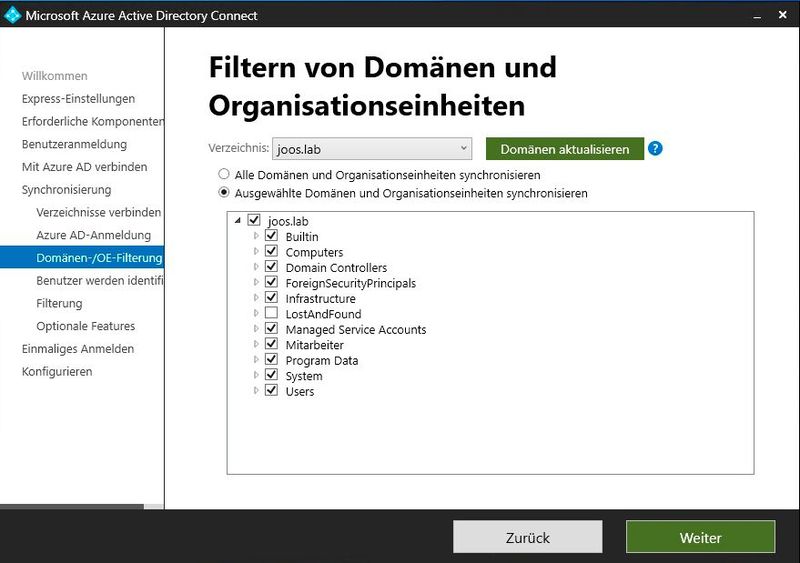Image resolution: width=800 pixels, height=563 pixels.
Task: Select the LostAndFound tree label
Action: coord(323,314)
